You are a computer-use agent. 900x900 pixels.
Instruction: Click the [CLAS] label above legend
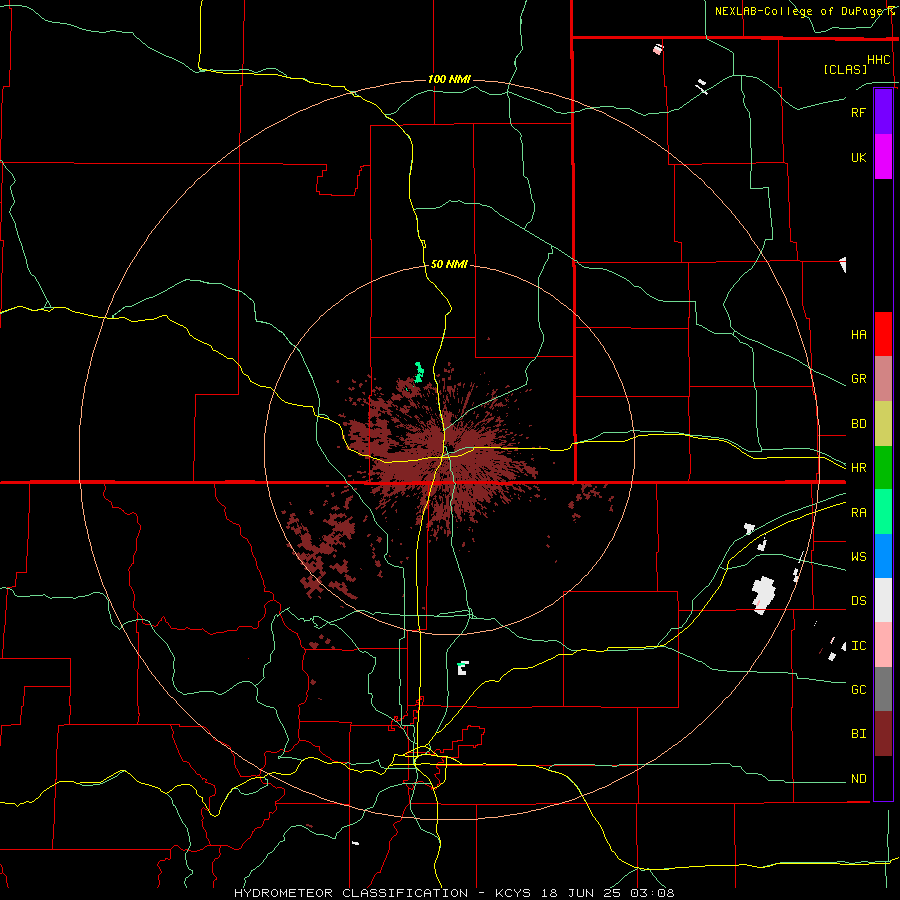(844, 69)
